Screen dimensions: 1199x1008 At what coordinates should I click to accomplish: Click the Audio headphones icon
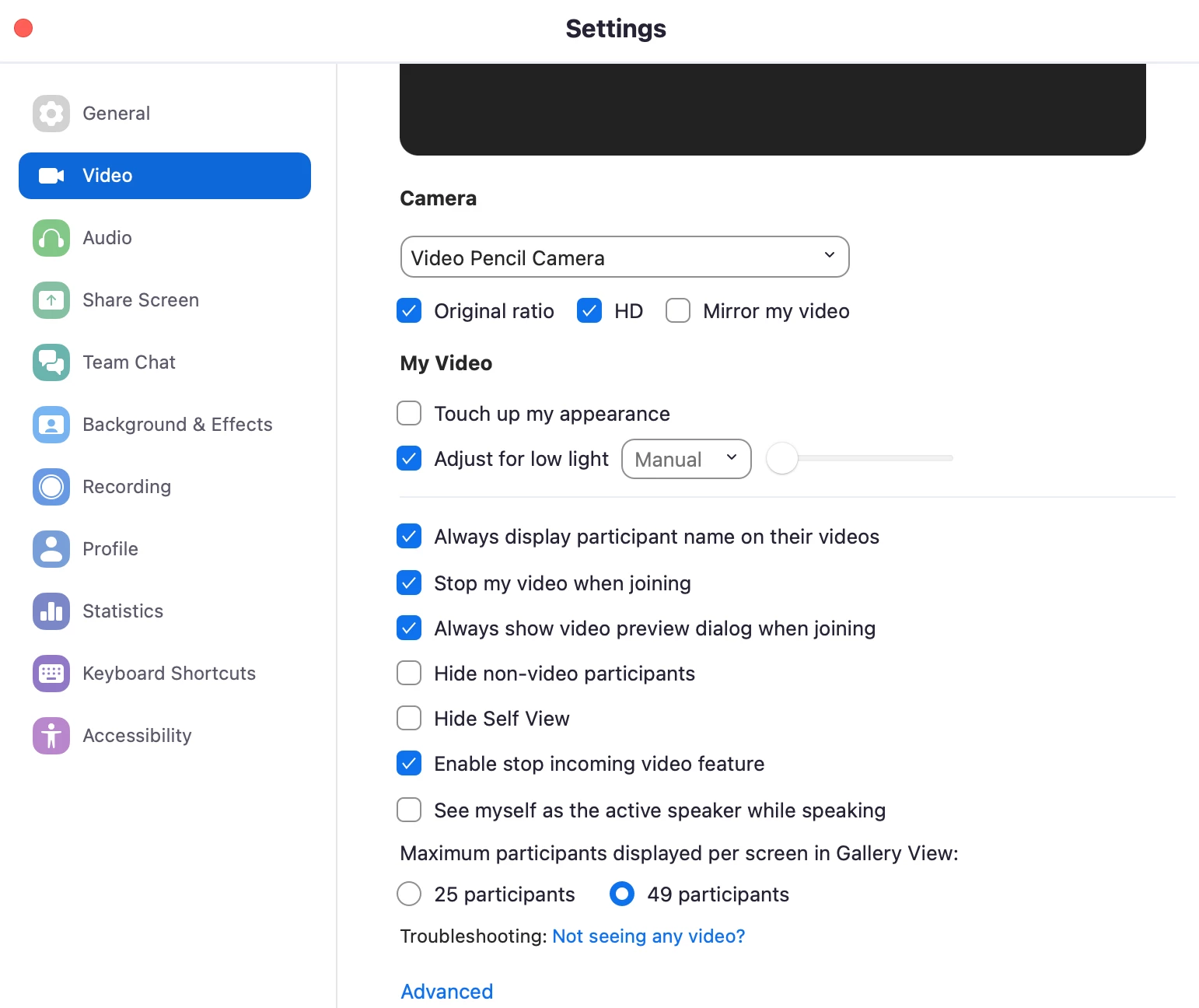coord(51,238)
